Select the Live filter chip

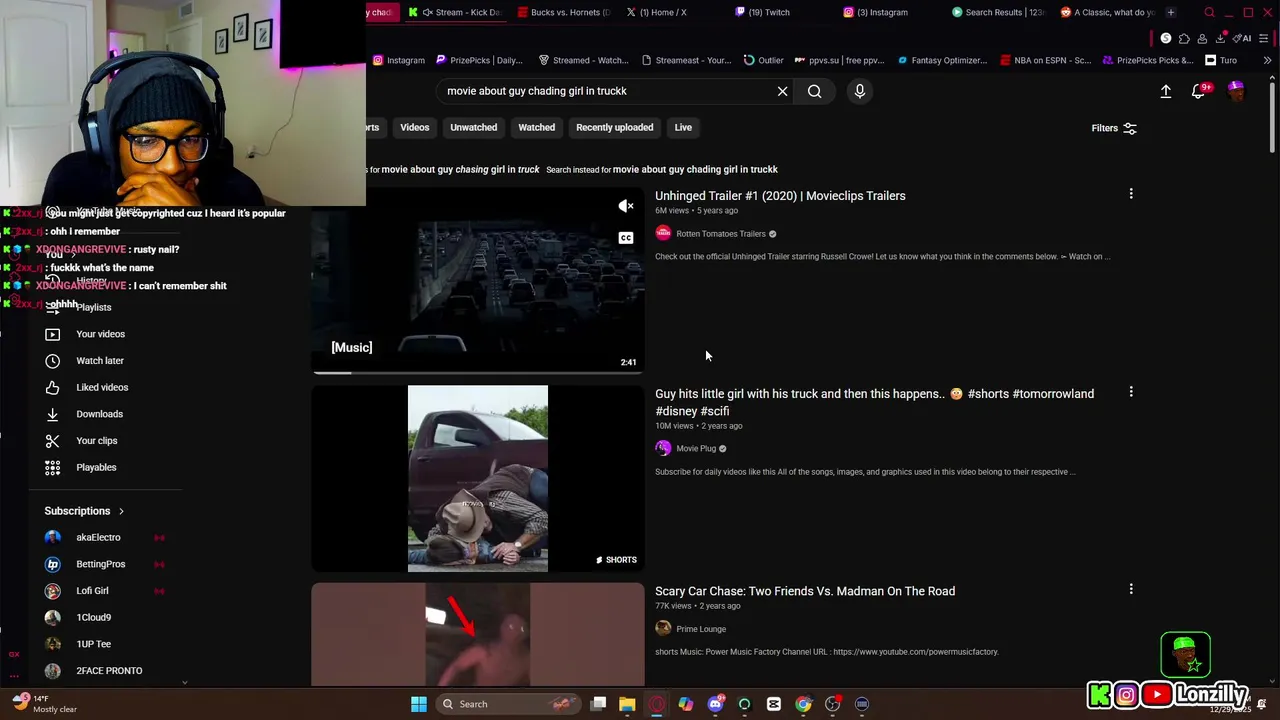(683, 127)
